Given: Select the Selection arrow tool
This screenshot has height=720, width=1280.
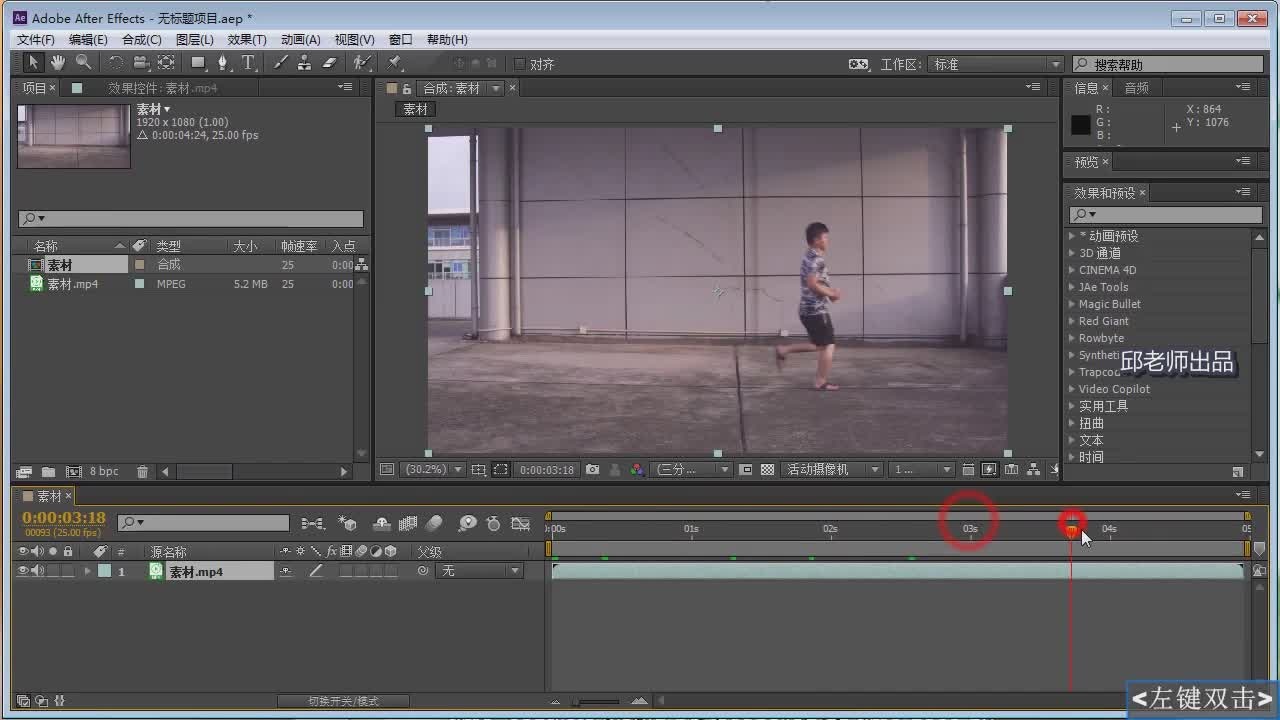Looking at the screenshot, I should [33, 62].
